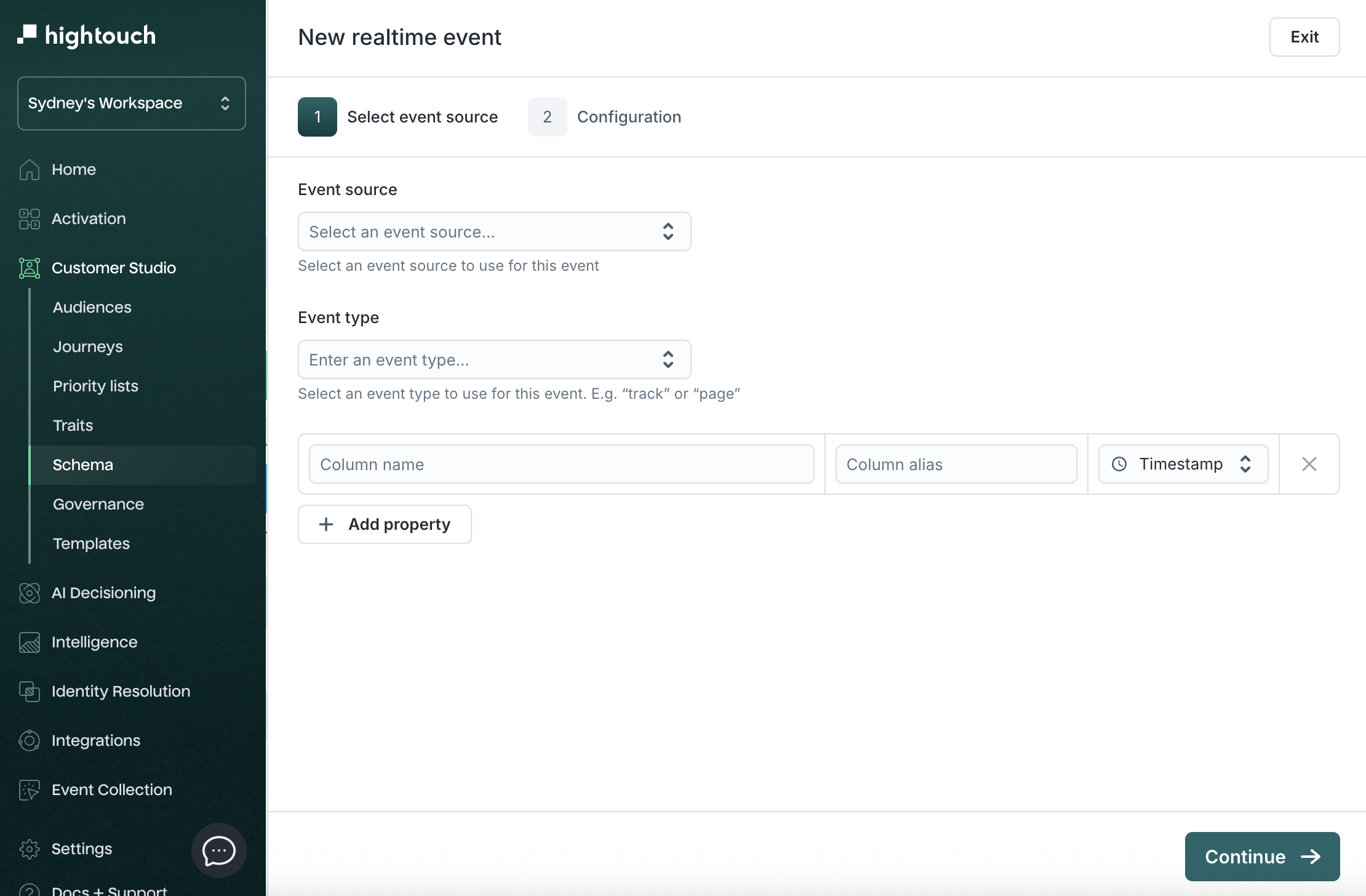Open the Settings label in sidebar
1366x896 pixels.
pos(82,849)
